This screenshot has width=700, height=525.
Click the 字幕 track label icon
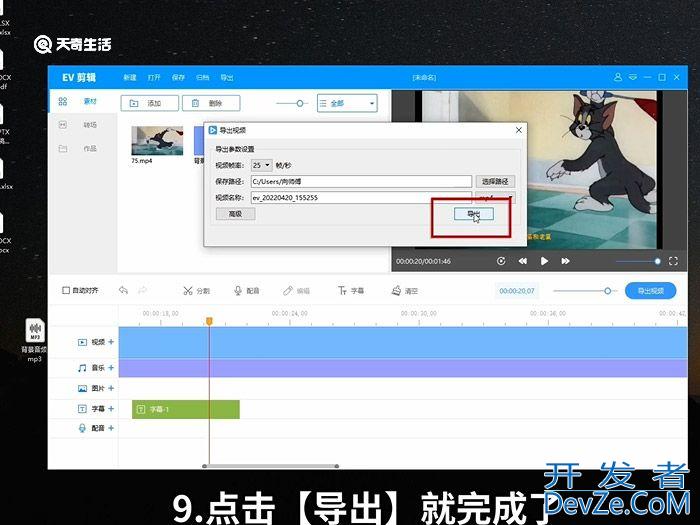(x=83, y=408)
